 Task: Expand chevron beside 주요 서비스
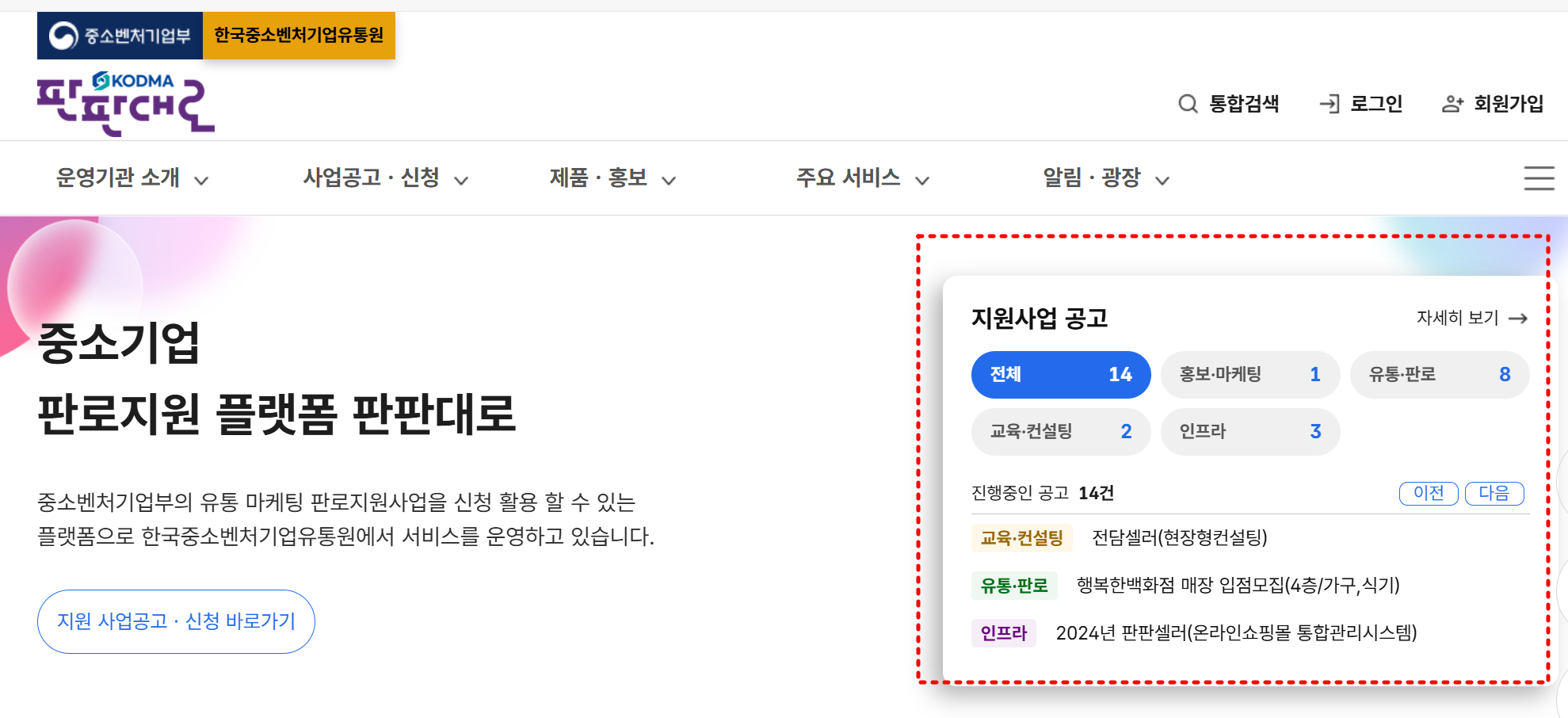pyautogui.click(x=922, y=181)
